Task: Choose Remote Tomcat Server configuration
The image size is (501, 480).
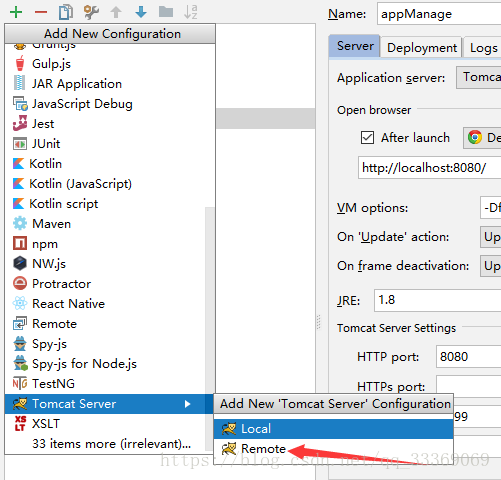Action: (x=333, y=449)
